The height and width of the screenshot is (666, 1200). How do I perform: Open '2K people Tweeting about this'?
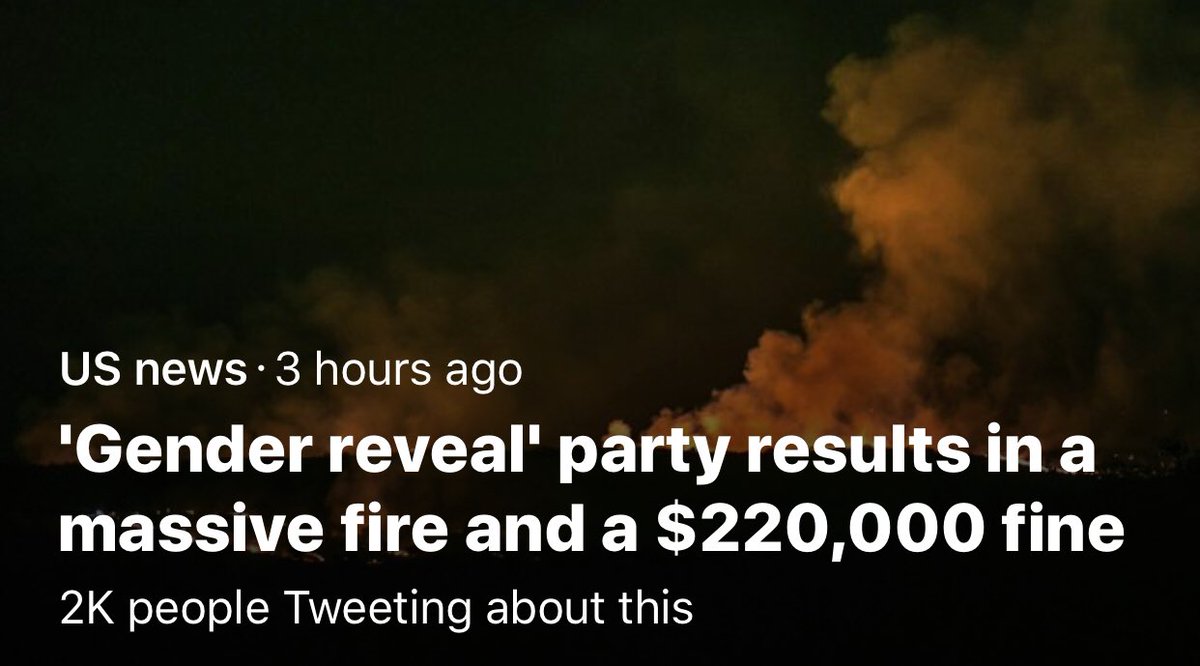376,608
